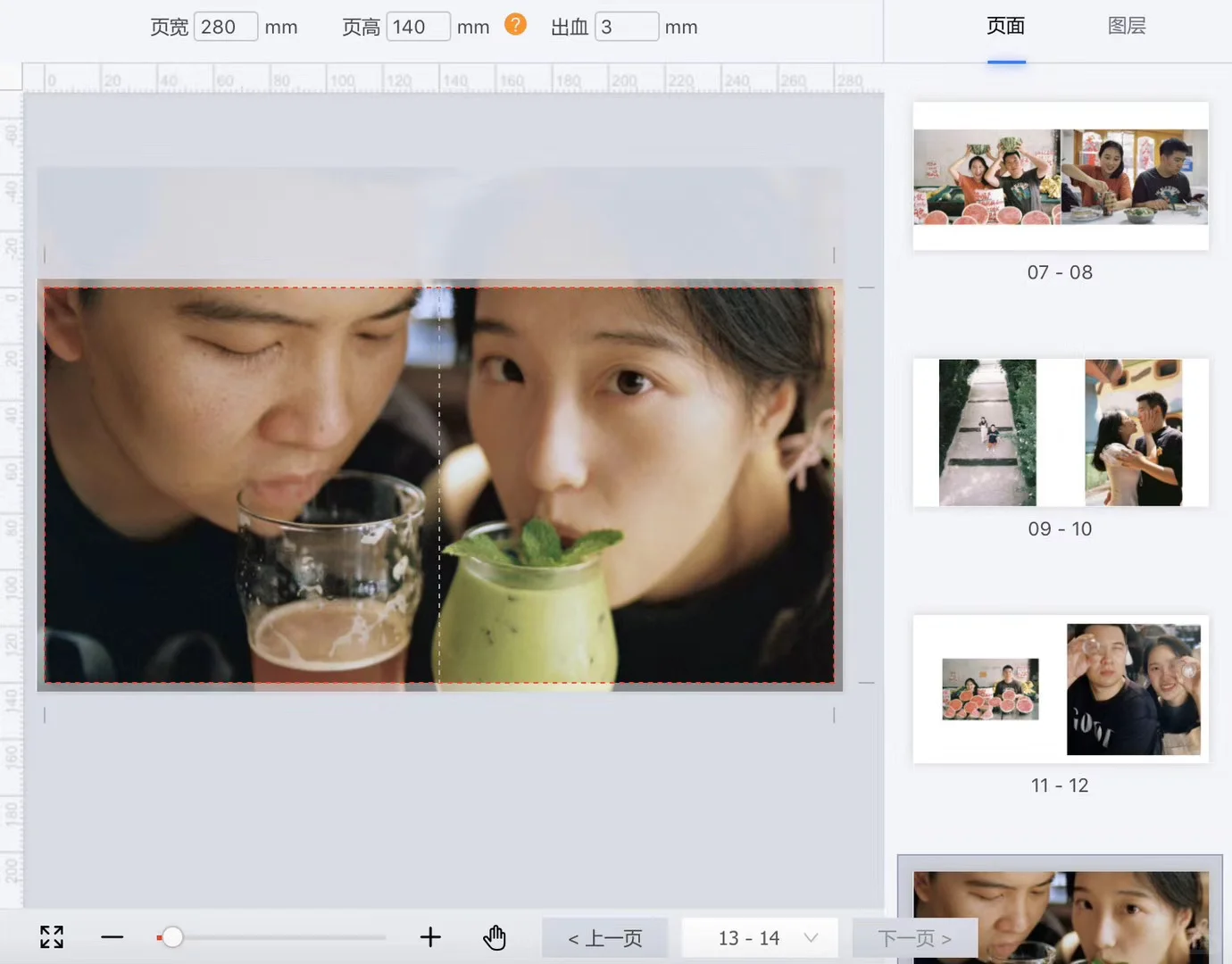Image resolution: width=1232 pixels, height=964 pixels.
Task: Click the fullscreen fit-to-screen icon
Action: [52, 936]
